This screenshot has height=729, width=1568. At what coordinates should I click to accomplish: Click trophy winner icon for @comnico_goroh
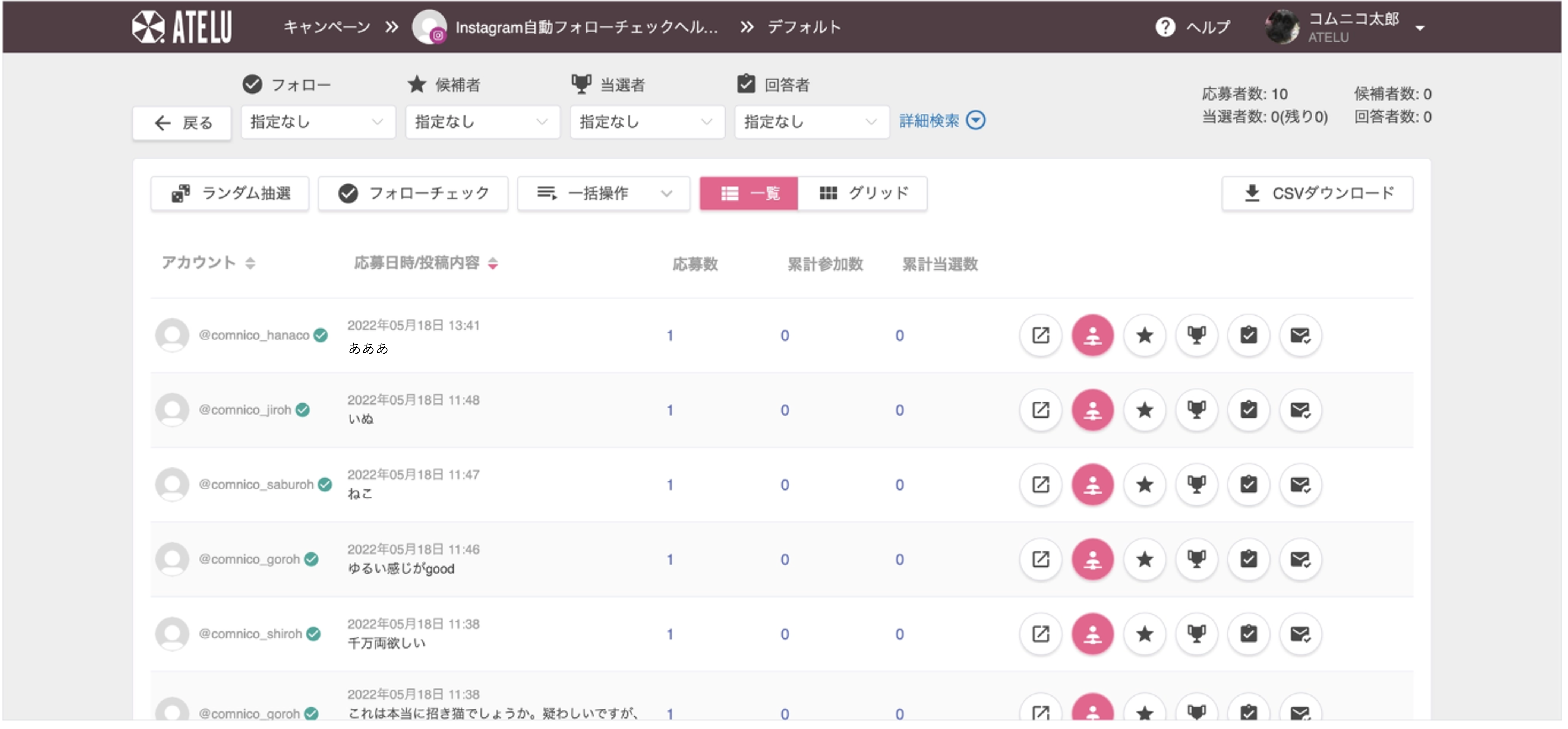1197,559
